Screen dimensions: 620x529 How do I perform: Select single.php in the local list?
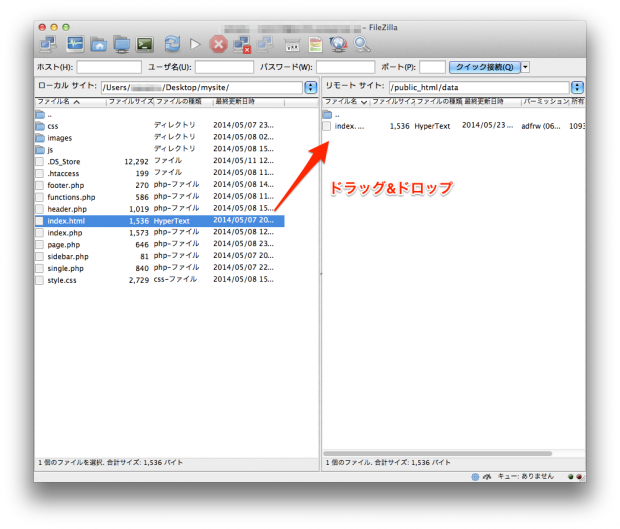click(160, 268)
